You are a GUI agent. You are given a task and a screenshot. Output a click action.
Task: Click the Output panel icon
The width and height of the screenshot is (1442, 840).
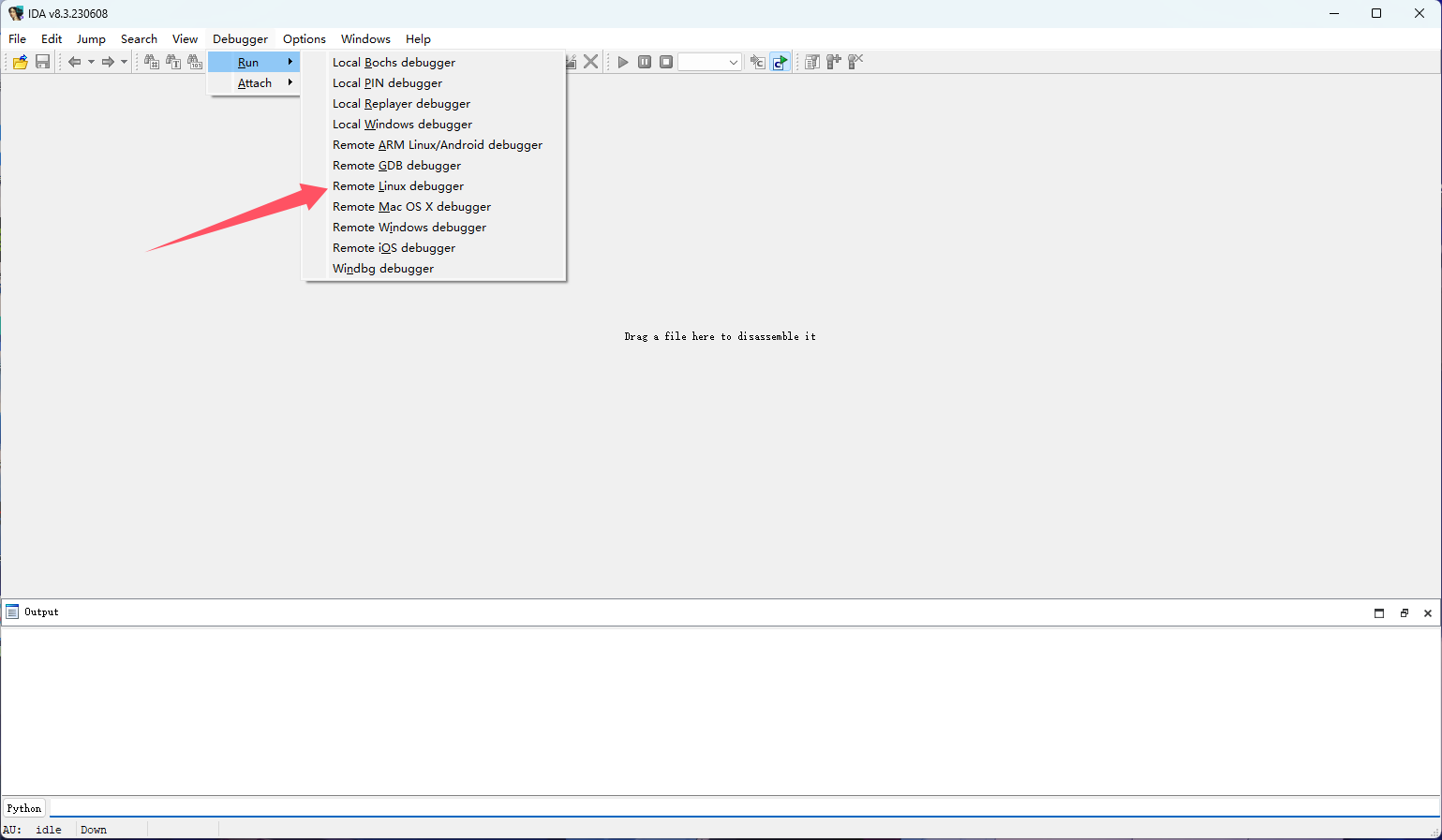[x=12, y=612]
